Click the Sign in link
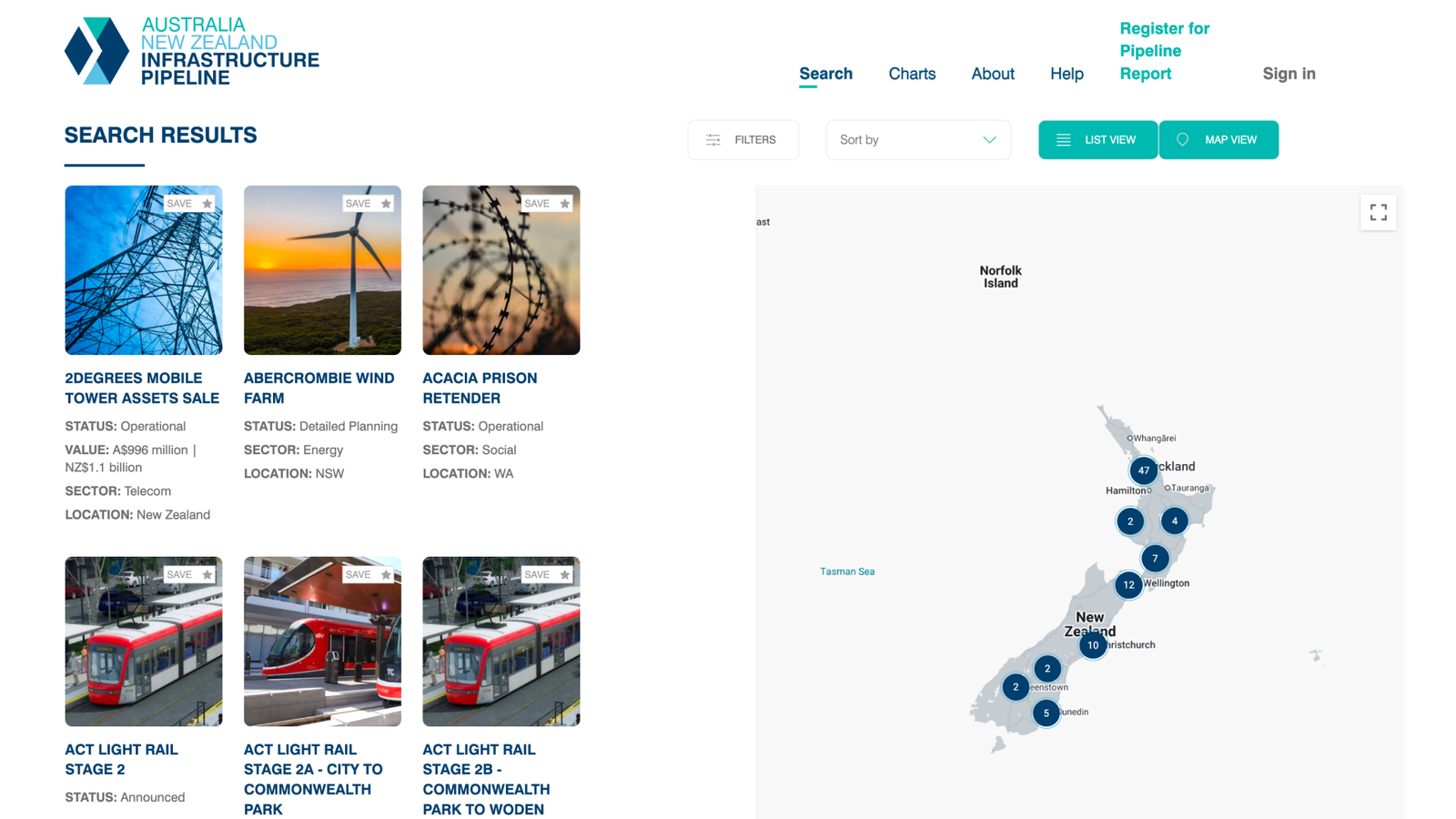Viewport: 1456px width, 819px height. coord(1289,74)
